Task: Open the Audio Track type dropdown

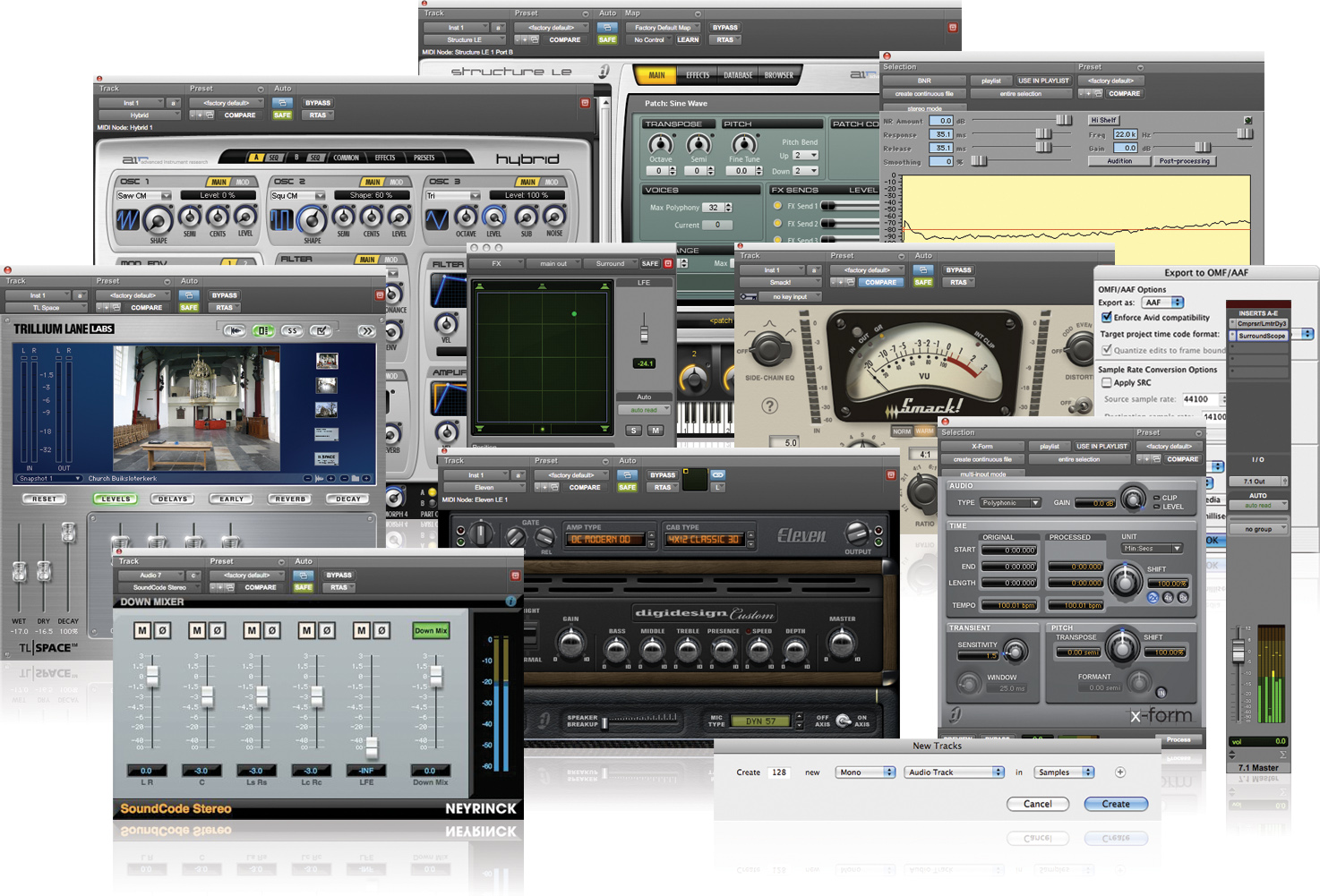Action: [954, 772]
